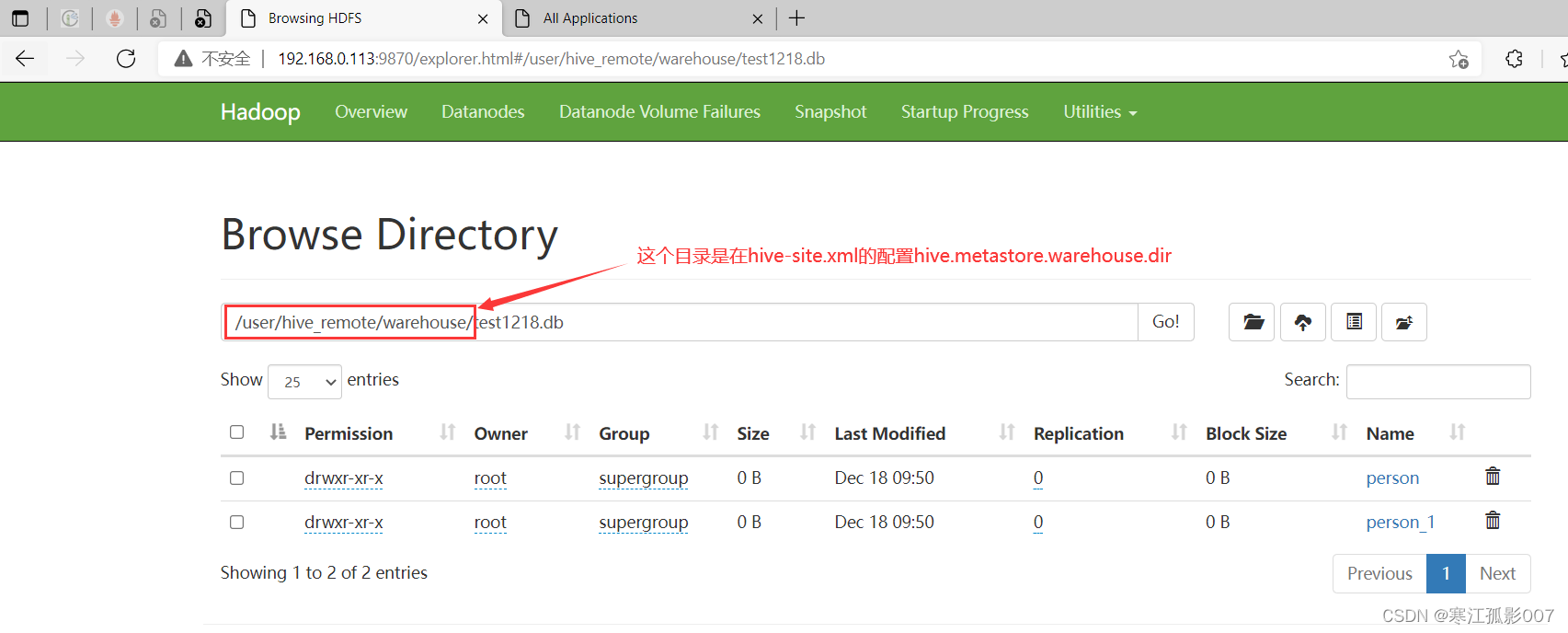Close the Browsing HDFS tab
The width and height of the screenshot is (1568, 633).
tap(483, 18)
